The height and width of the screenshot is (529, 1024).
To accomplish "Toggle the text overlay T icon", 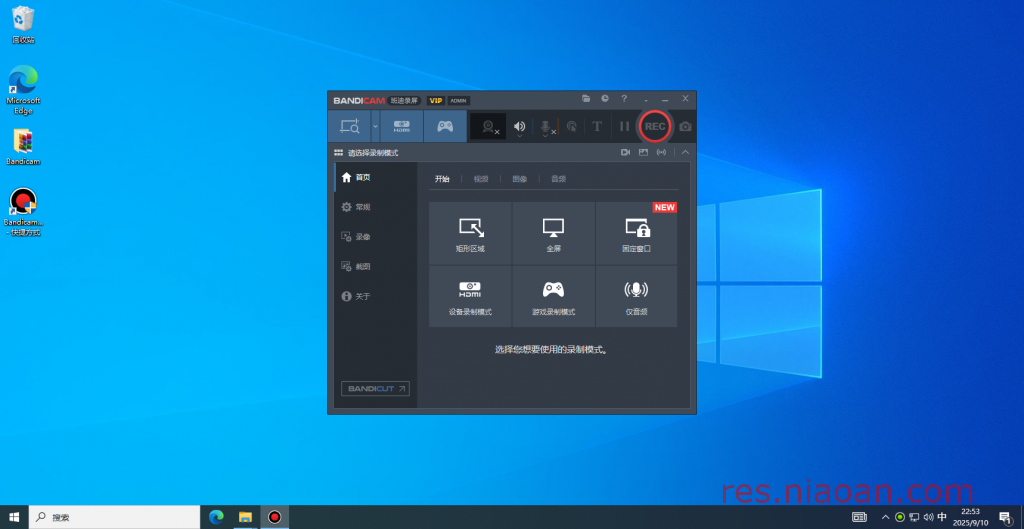I will coord(597,127).
